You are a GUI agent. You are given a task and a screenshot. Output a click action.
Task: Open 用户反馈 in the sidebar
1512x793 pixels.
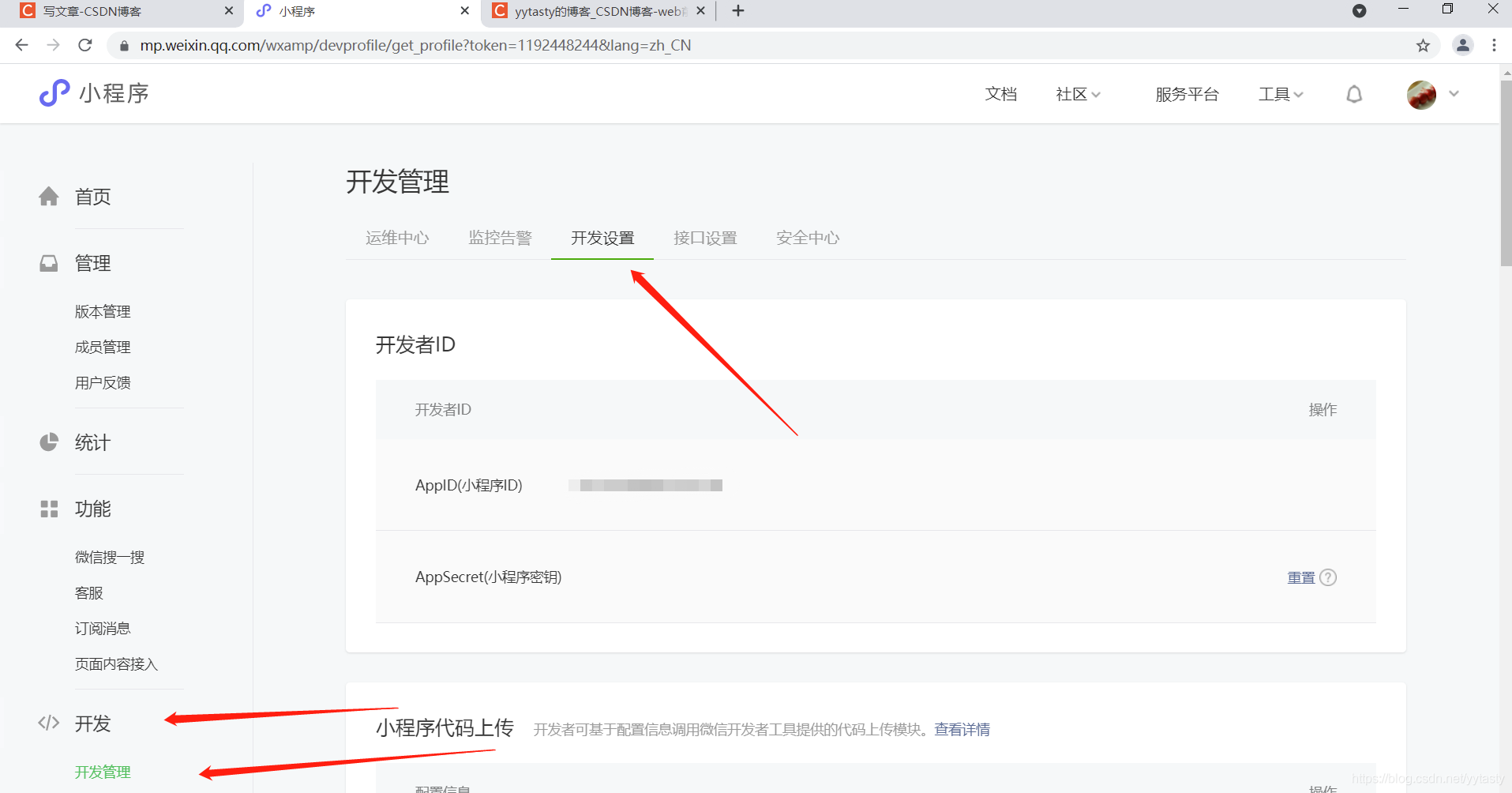[x=103, y=383]
